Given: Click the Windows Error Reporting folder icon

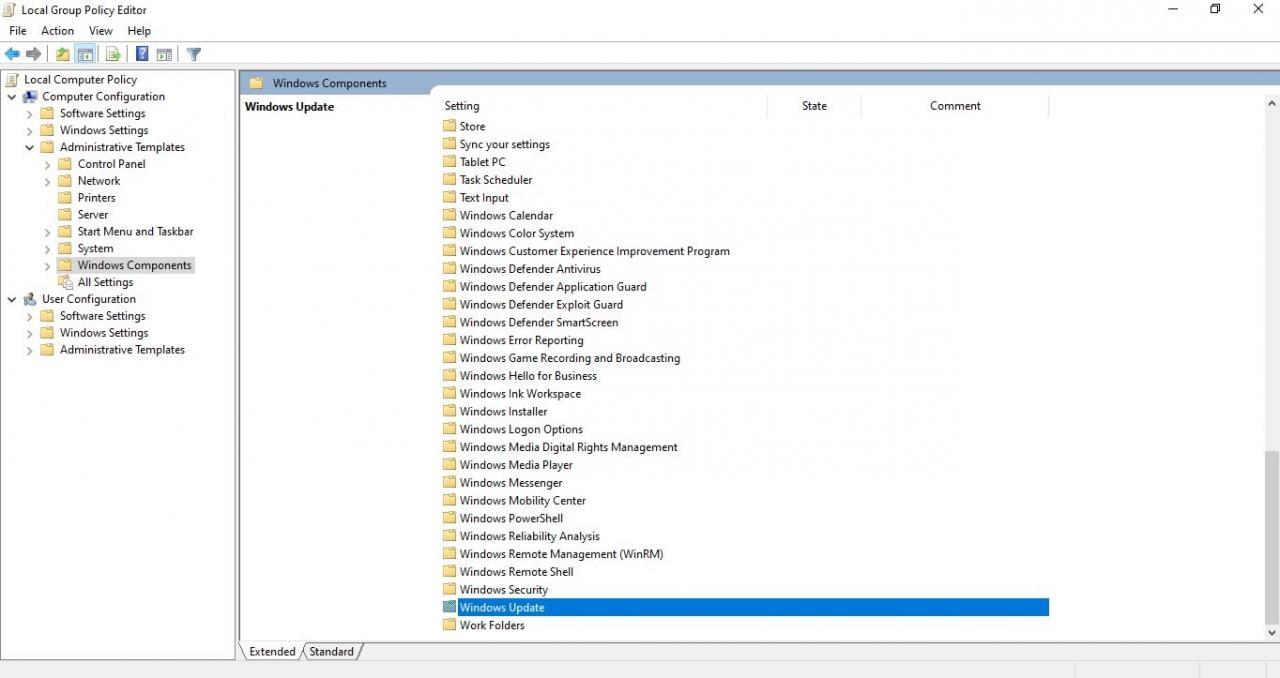Looking at the screenshot, I should point(449,340).
